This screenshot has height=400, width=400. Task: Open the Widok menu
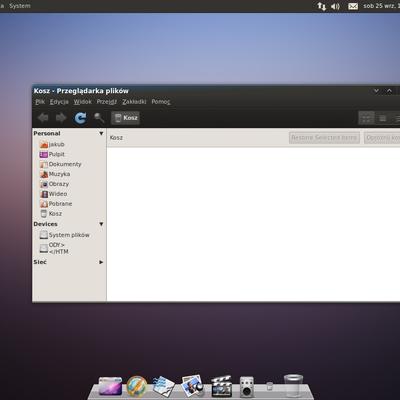pyautogui.click(x=83, y=102)
